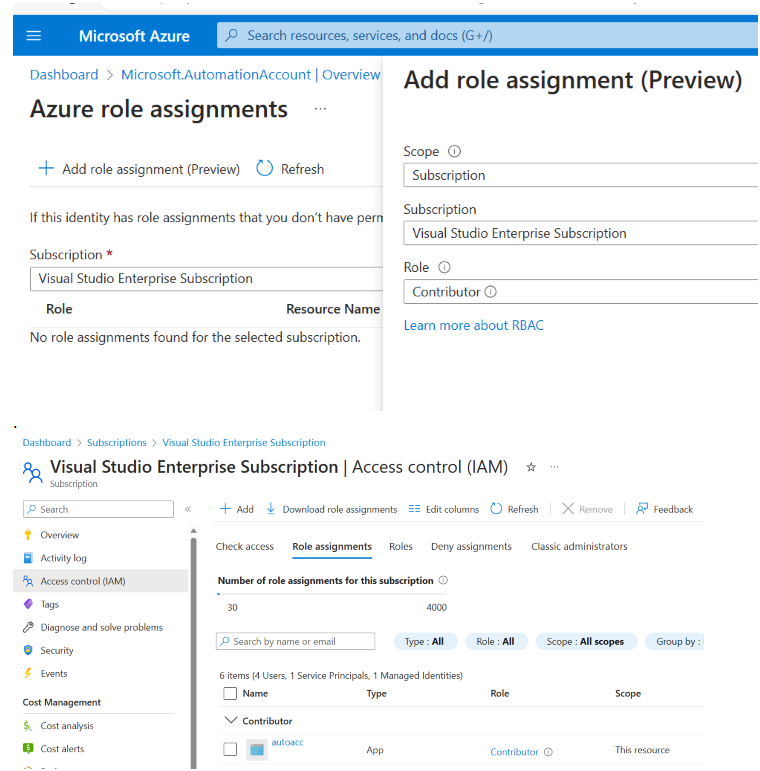760x771 pixels.
Task: Check the select-all checkbox beside Name header
Action: click(x=230, y=693)
